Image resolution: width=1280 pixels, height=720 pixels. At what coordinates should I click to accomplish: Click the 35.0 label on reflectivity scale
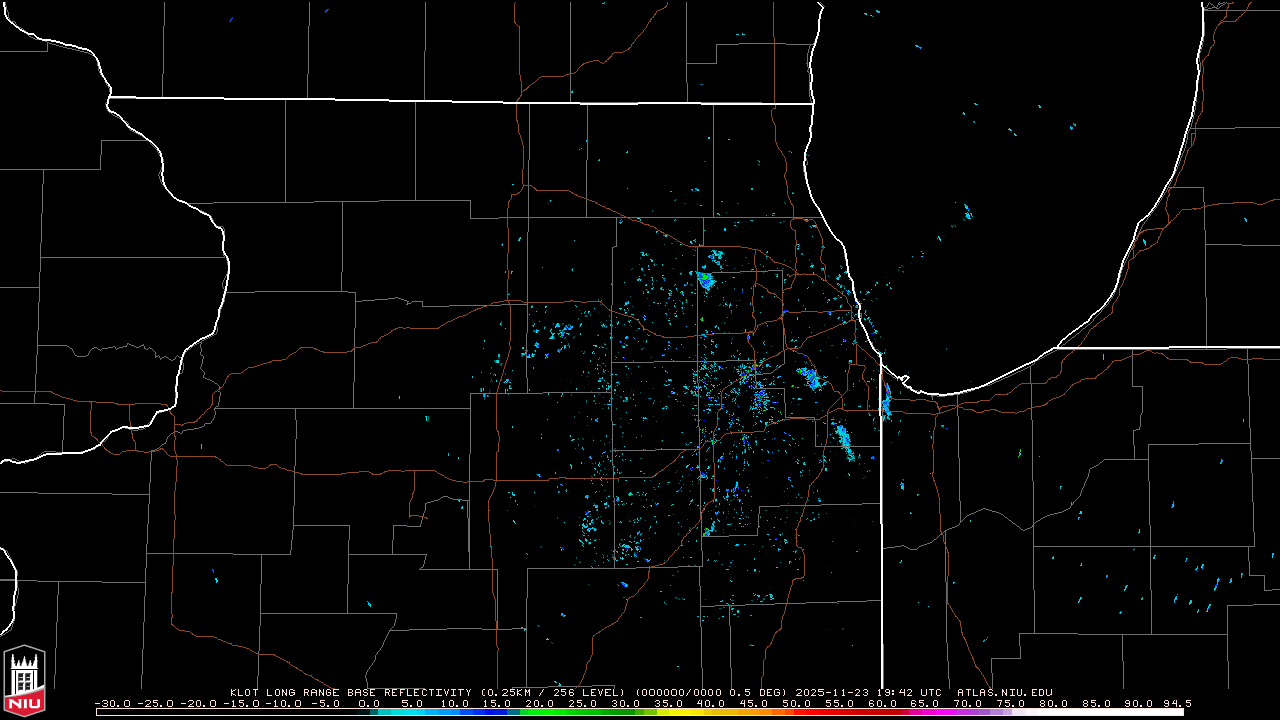point(668,703)
